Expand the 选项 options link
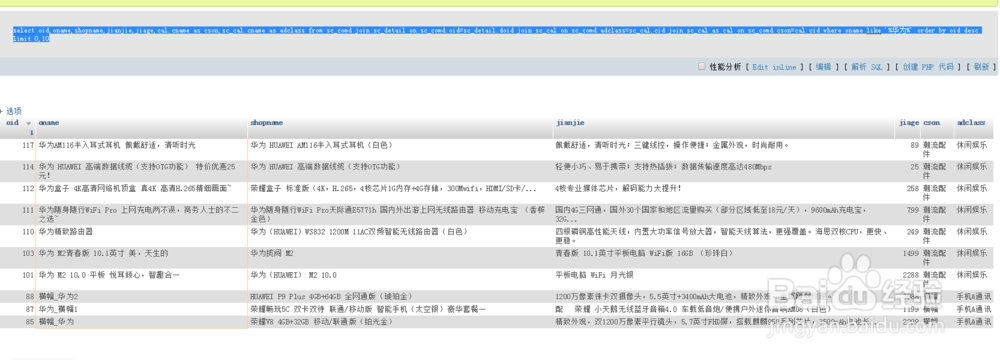The height and width of the screenshot is (360, 1000). [x=13, y=111]
